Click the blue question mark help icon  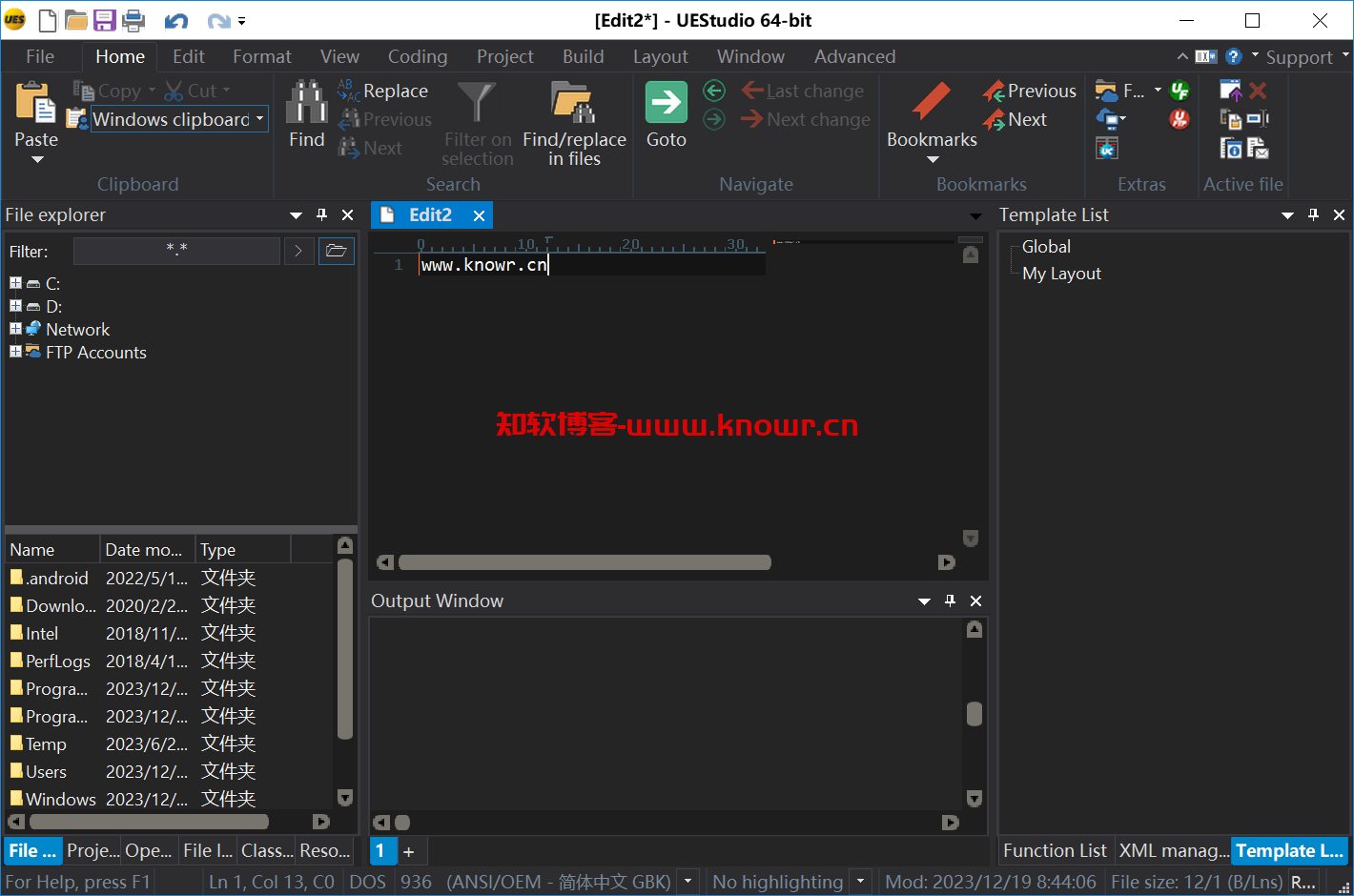1233,56
